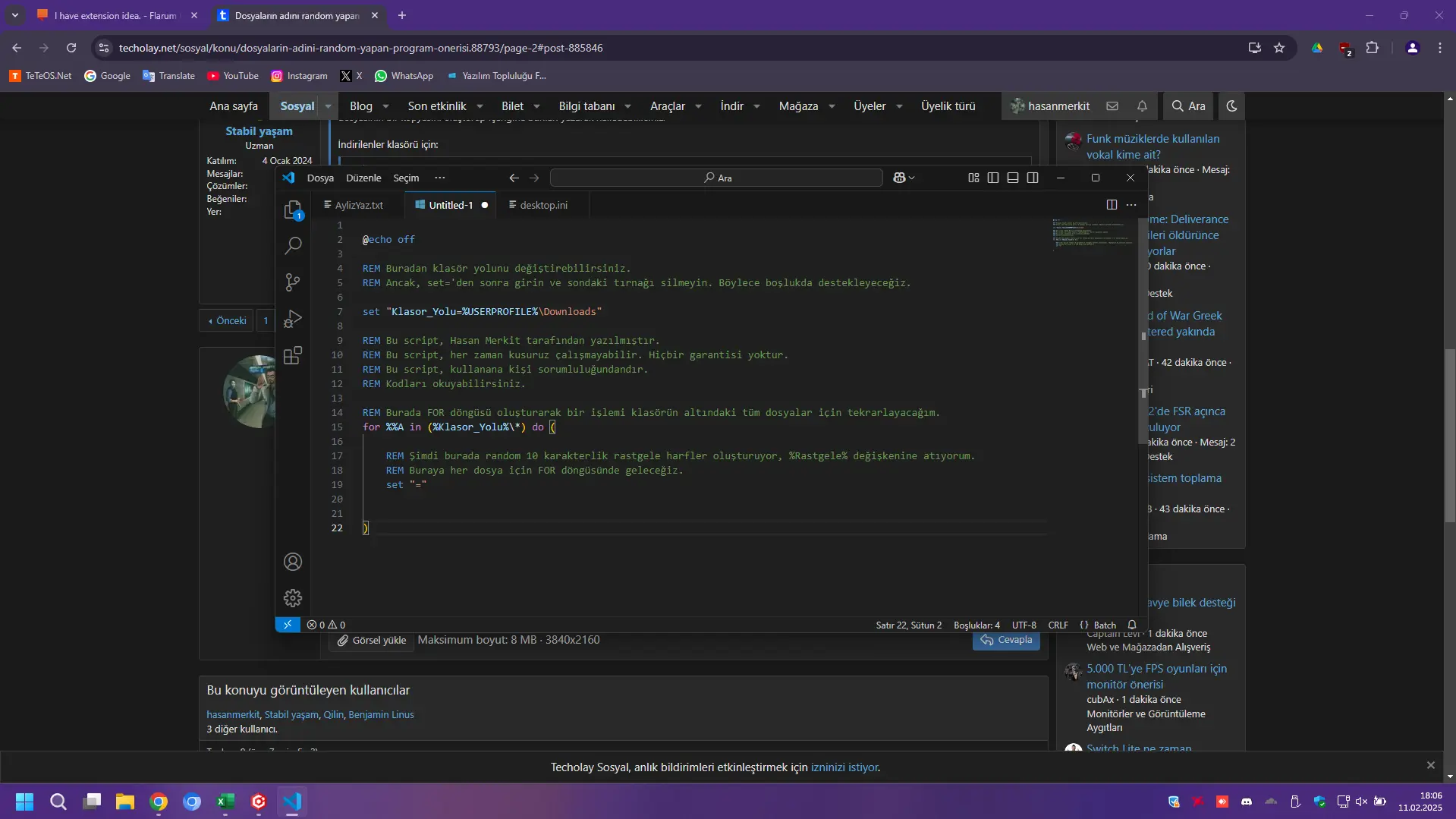This screenshot has width=1456, height=819.
Task: Expand the Araçlar dropdown
Action: (698, 106)
